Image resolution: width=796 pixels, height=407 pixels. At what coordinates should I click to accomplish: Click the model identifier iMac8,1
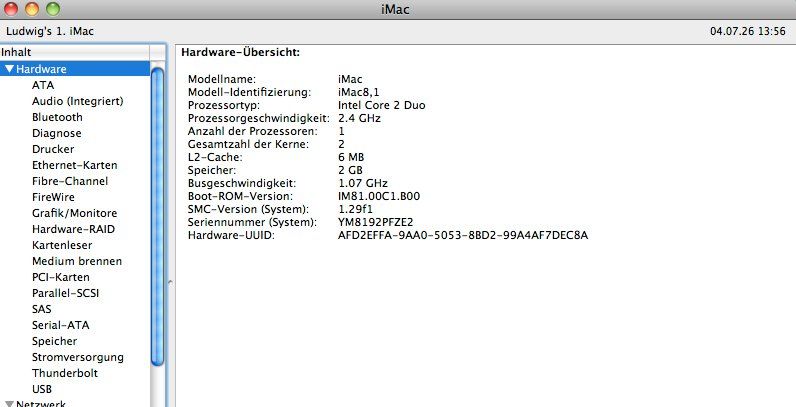pos(358,92)
